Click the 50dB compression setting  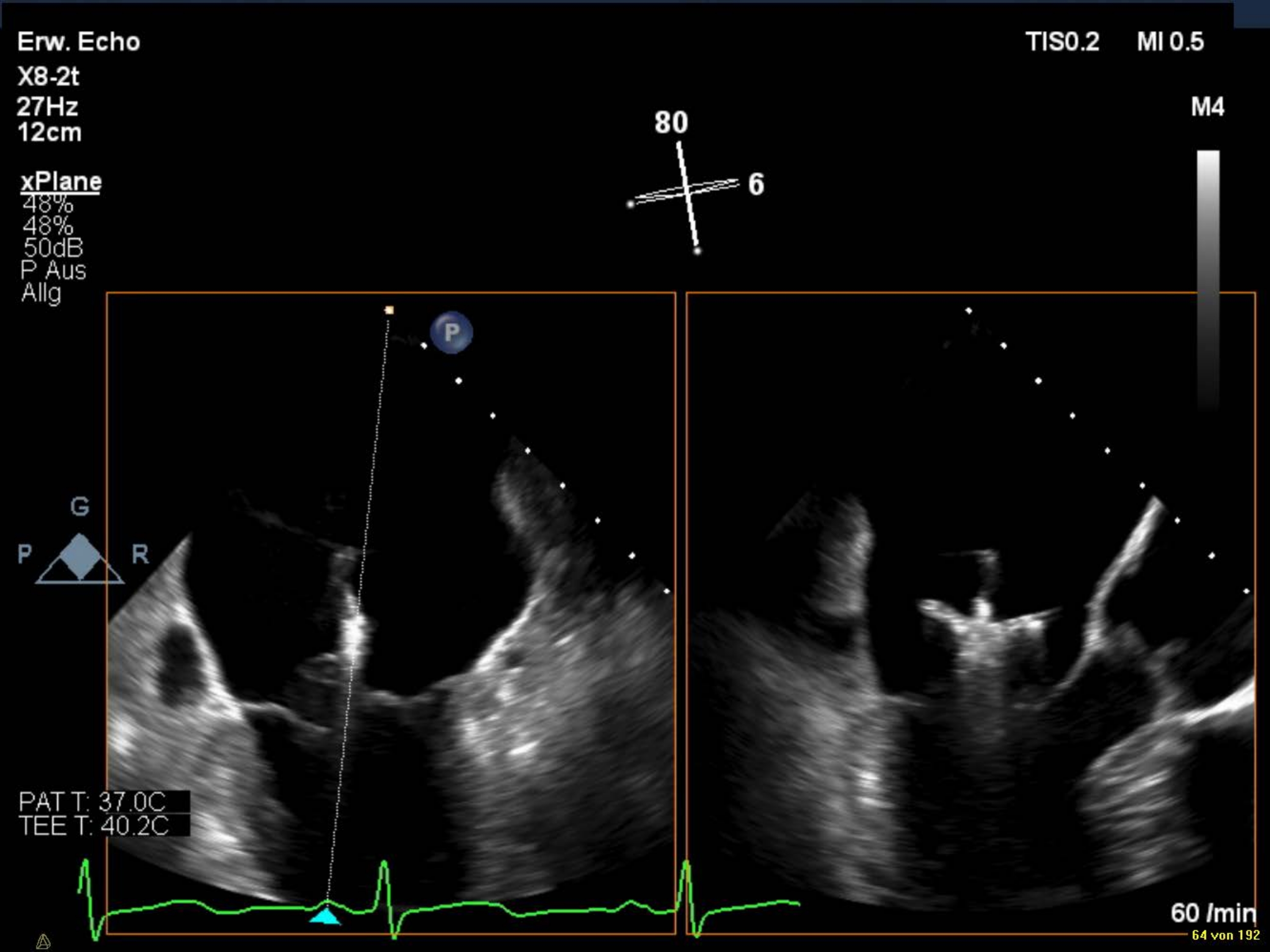pos(53,248)
